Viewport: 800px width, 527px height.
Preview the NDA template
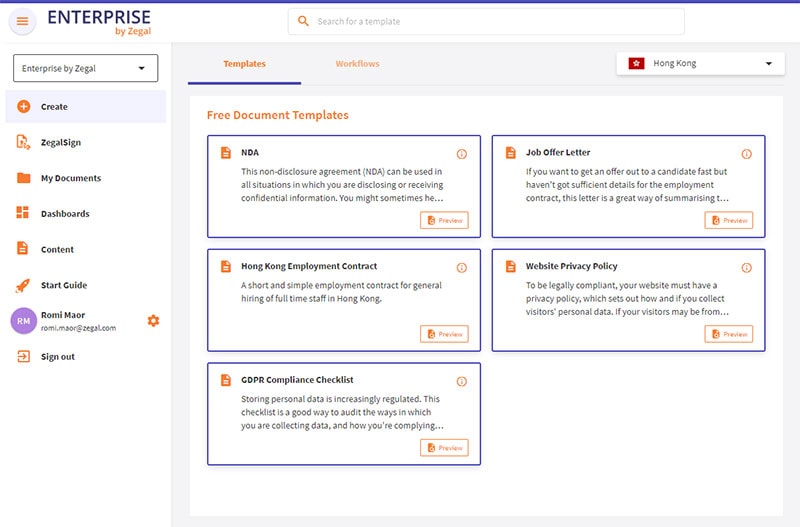pyautogui.click(x=444, y=220)
